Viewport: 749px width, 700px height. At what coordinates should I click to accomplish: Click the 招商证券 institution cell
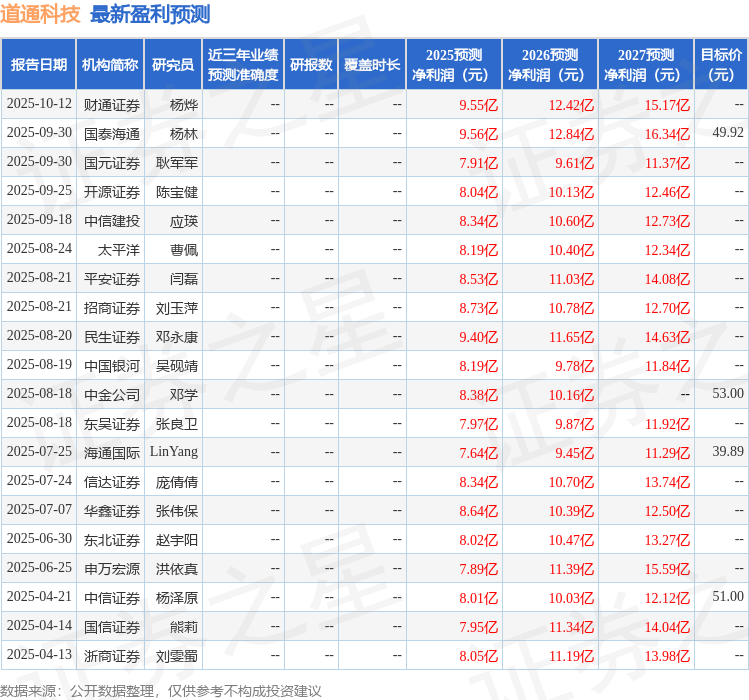click(x=112, y=308)
